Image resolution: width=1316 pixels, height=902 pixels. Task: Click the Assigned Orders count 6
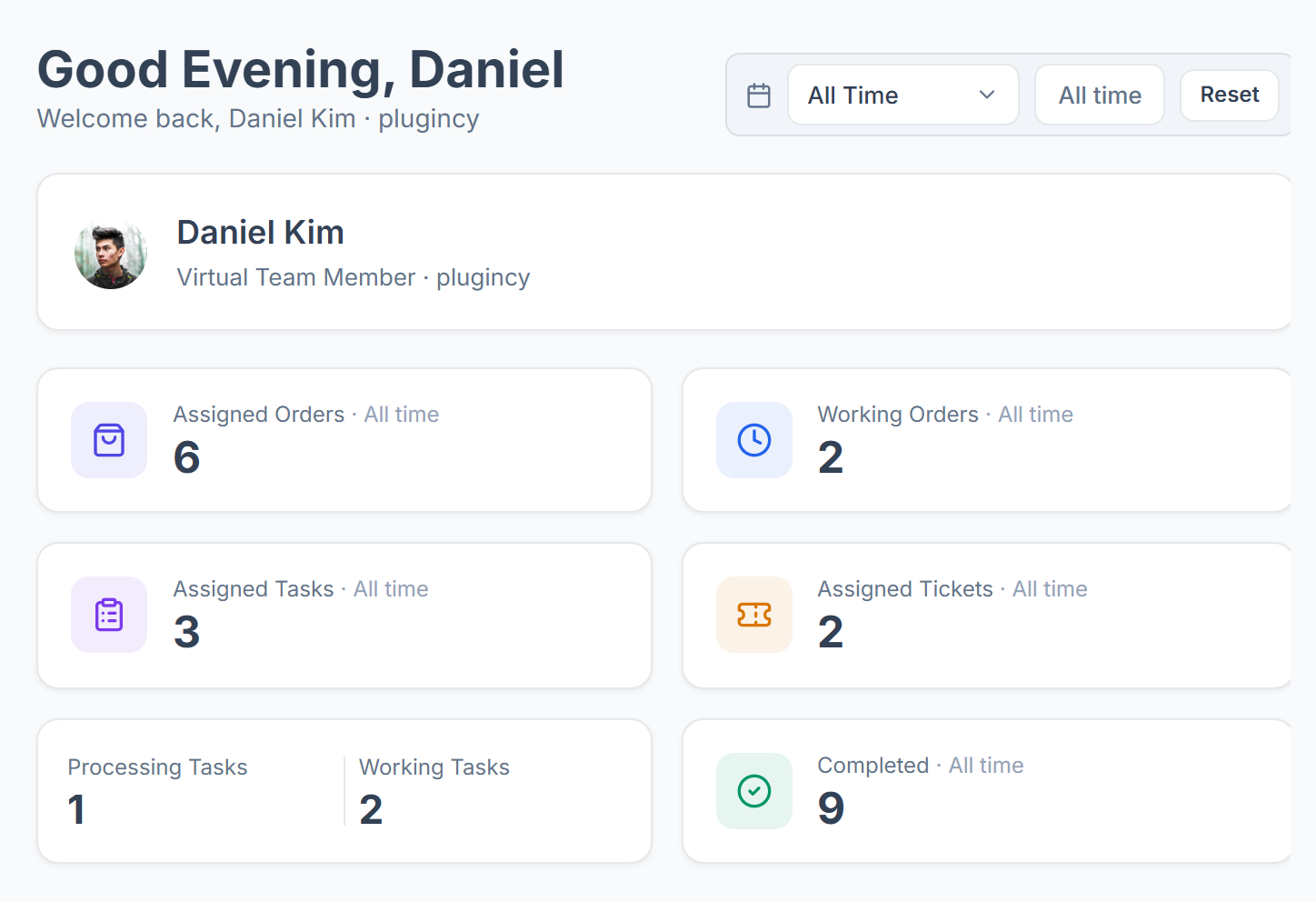(x=187, y=457)
